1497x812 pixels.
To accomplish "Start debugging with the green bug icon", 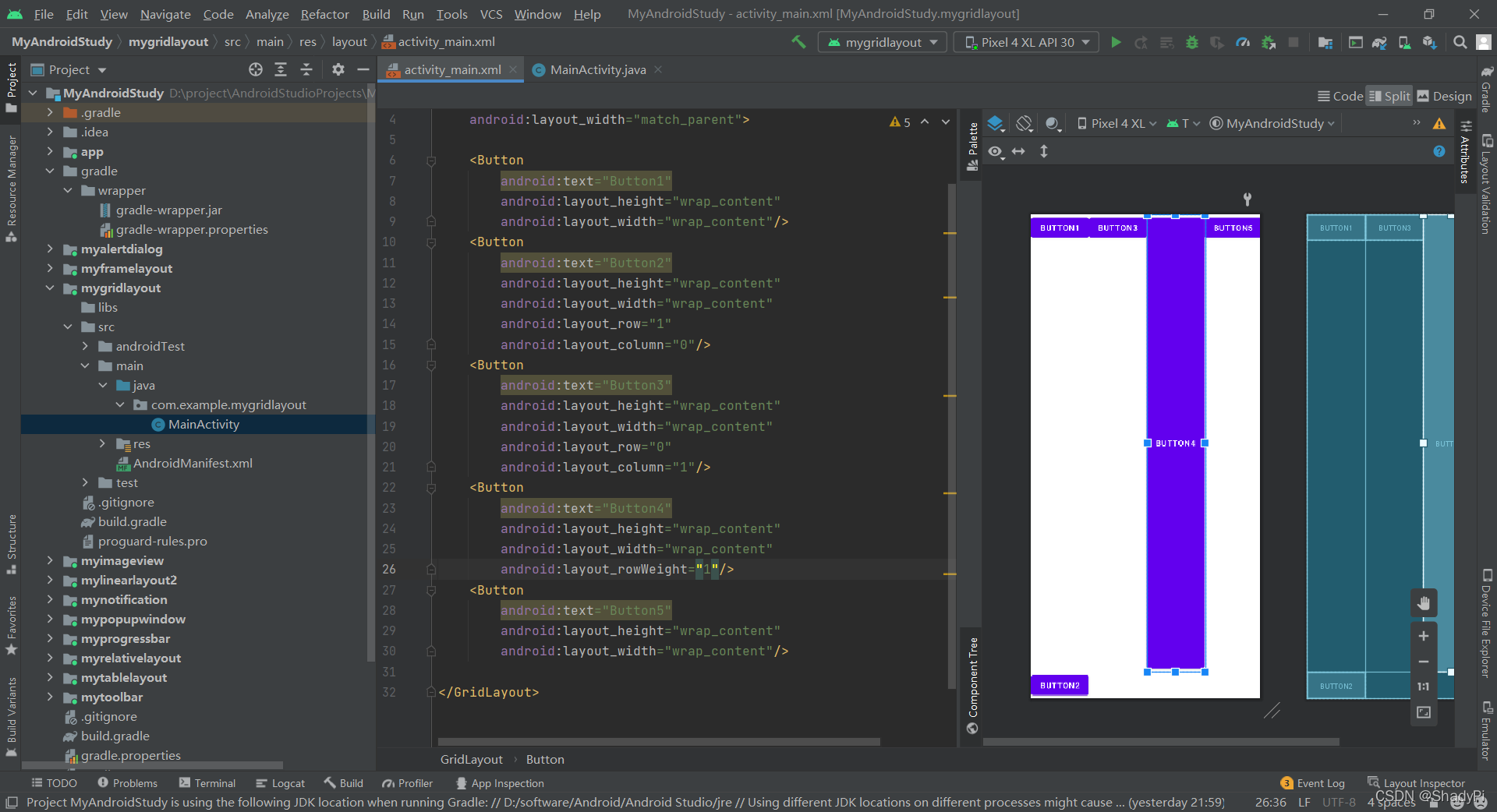I will click(x=1191, y=42).
